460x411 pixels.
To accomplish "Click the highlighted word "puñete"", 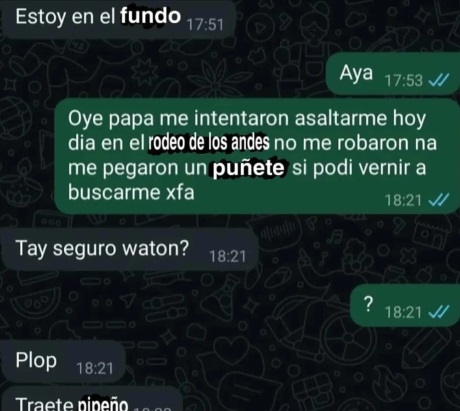I will (248, 168).
